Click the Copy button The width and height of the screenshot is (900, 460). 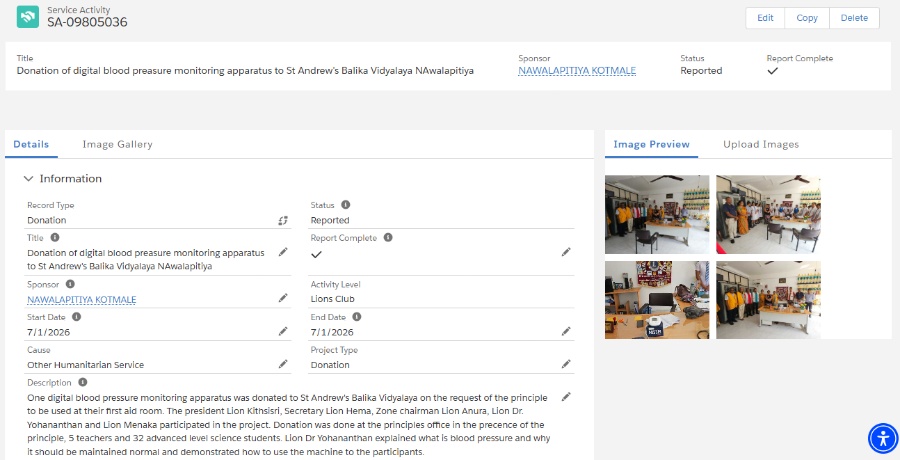point(806,18)
